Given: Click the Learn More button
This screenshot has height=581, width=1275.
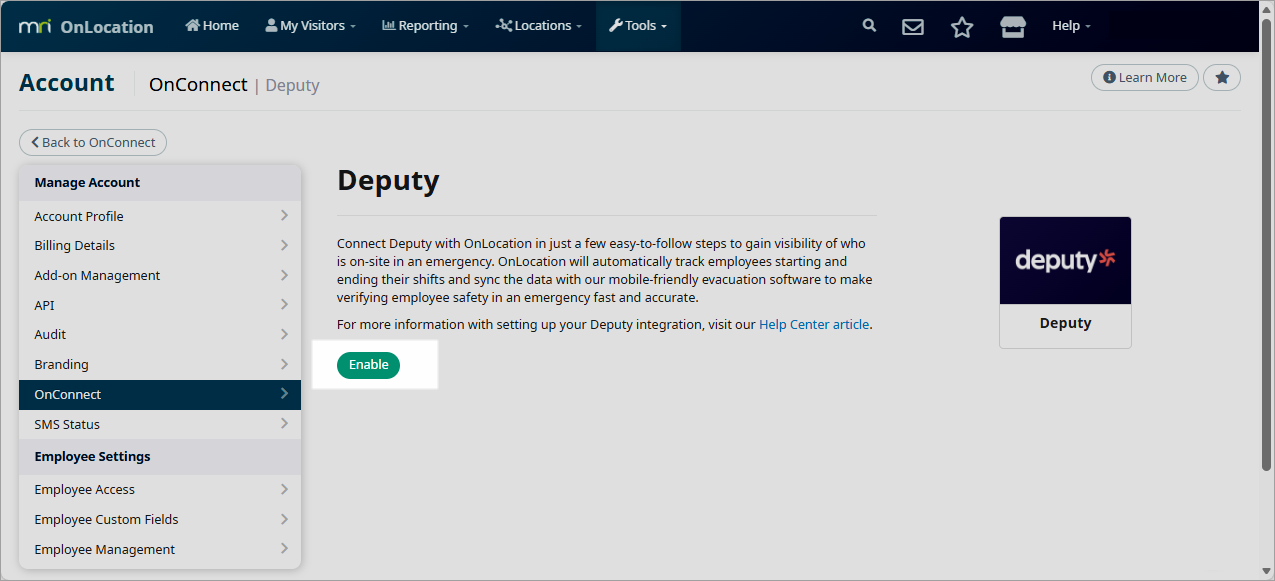Looking at the screenshot, I should [x=1144, y=78].
